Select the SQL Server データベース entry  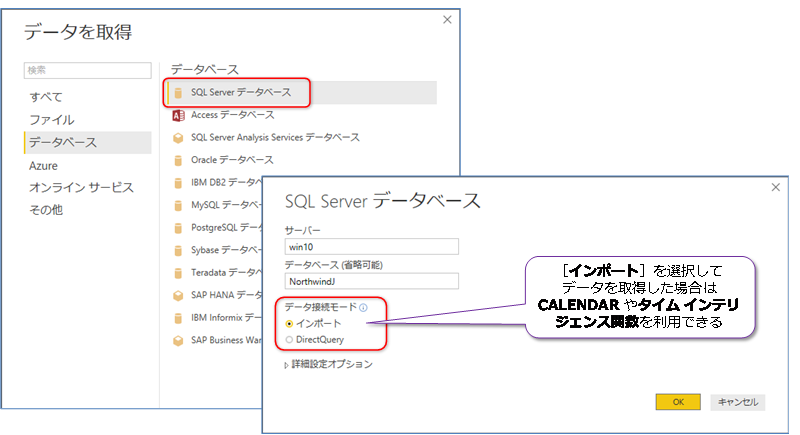(x=302, y=93)
